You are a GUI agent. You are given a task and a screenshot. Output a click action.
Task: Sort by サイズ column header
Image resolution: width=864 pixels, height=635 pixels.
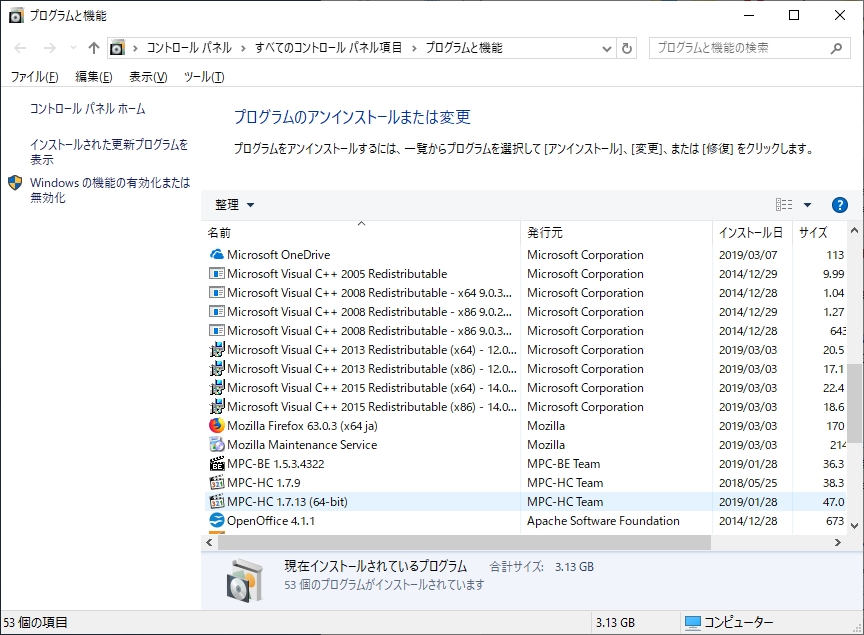[x=819, y=233]
